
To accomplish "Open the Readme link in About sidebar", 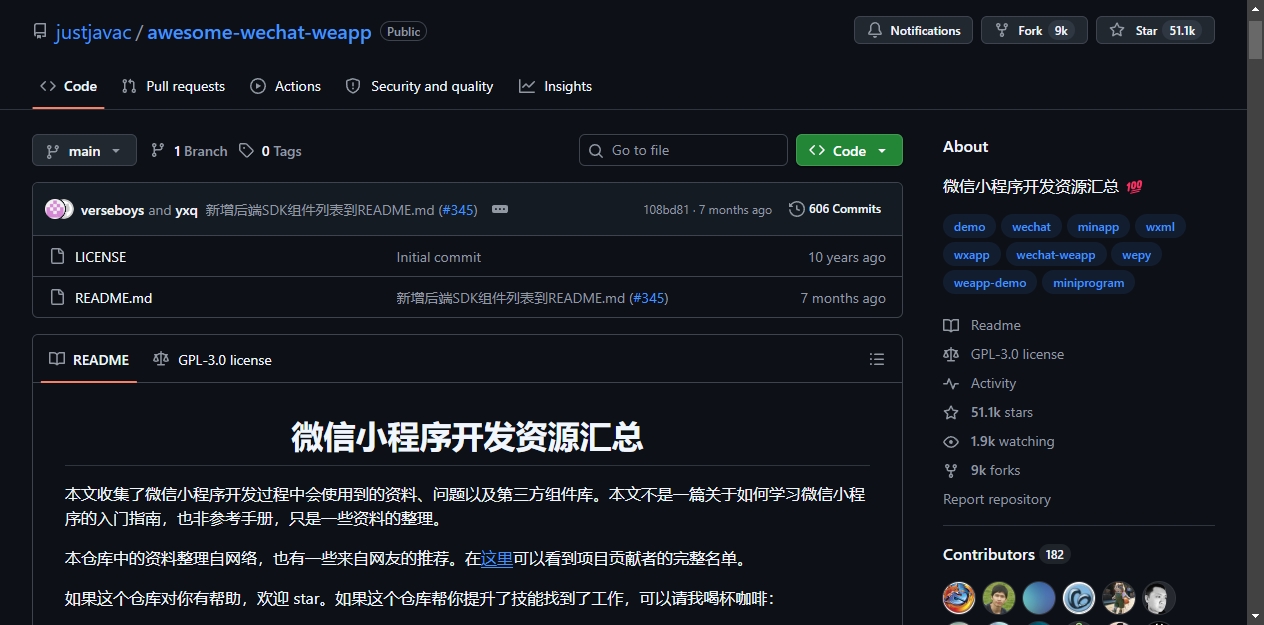I will [982, 325].
